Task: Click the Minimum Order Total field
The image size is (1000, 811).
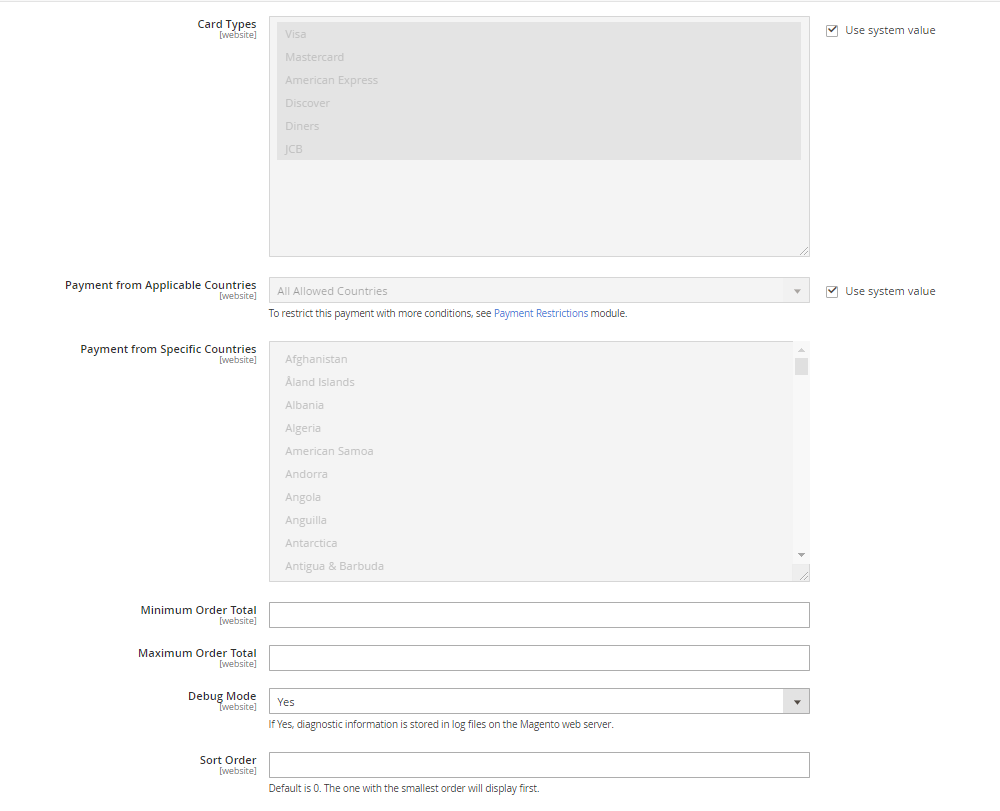Action: point(539,615)
